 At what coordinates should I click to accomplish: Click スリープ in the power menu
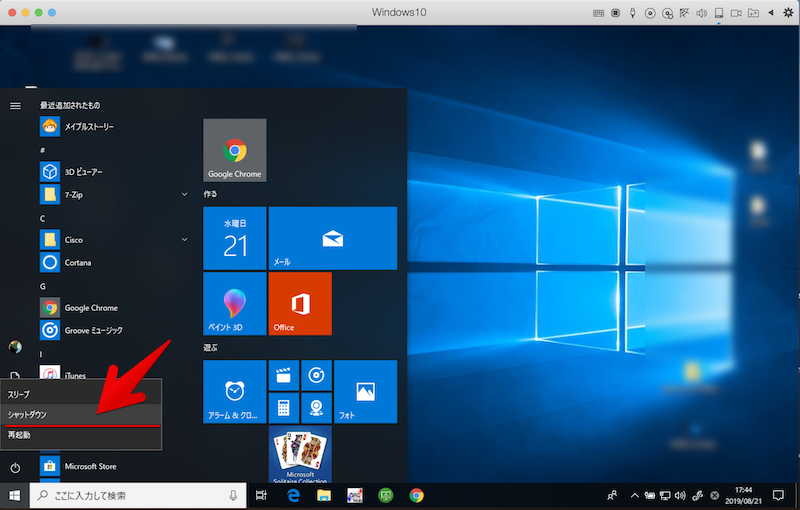19,394
